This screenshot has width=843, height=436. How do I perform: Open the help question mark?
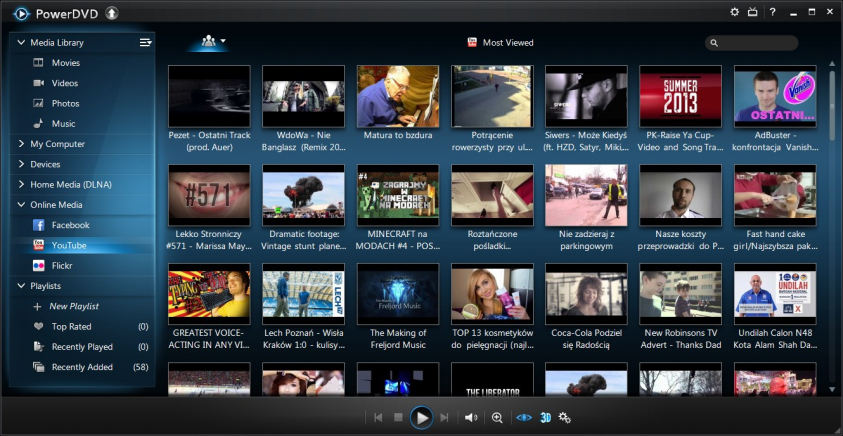coord(773,12)
